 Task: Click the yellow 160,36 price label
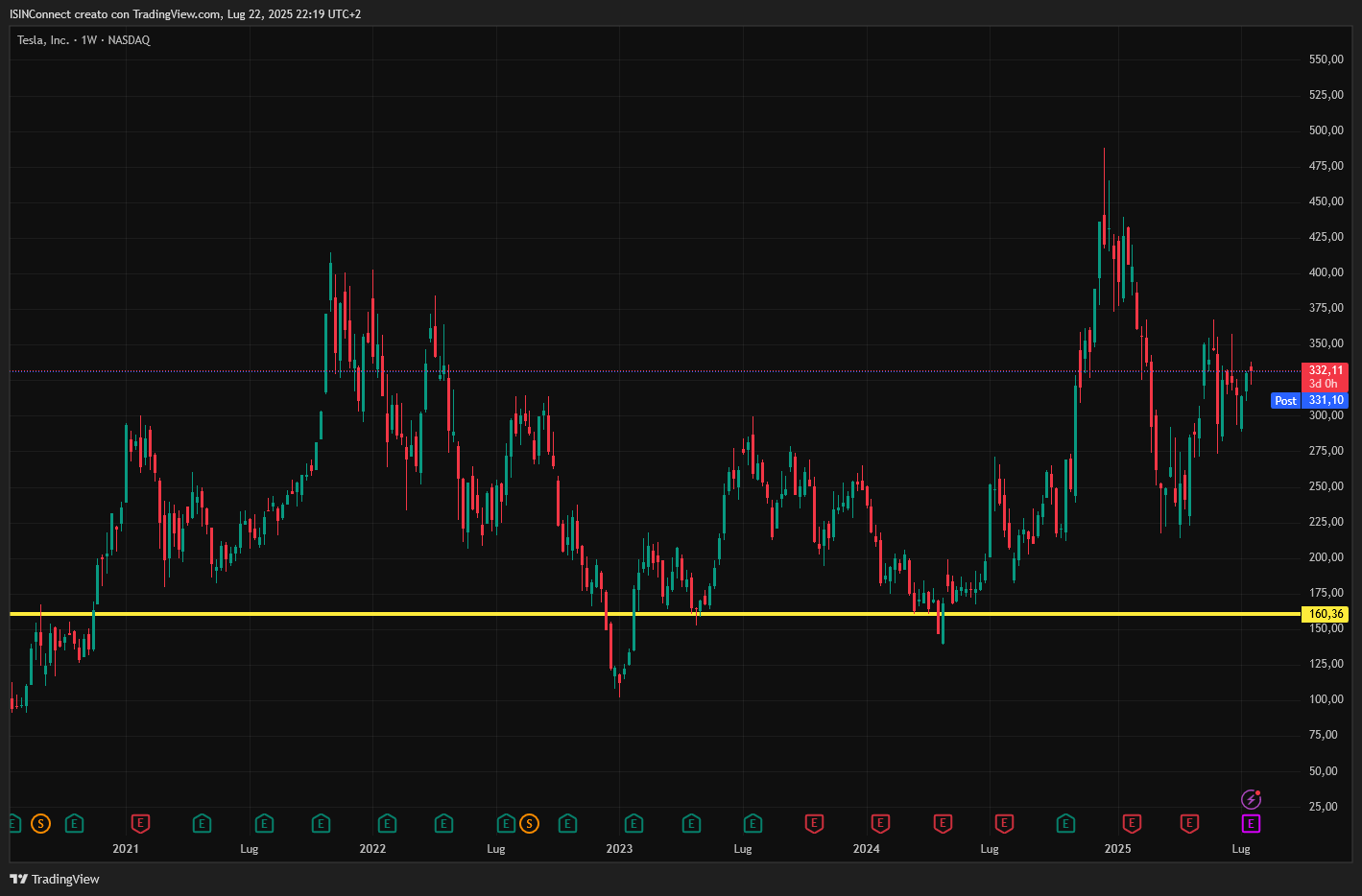pyautogui.click(x=1325, y=614)
